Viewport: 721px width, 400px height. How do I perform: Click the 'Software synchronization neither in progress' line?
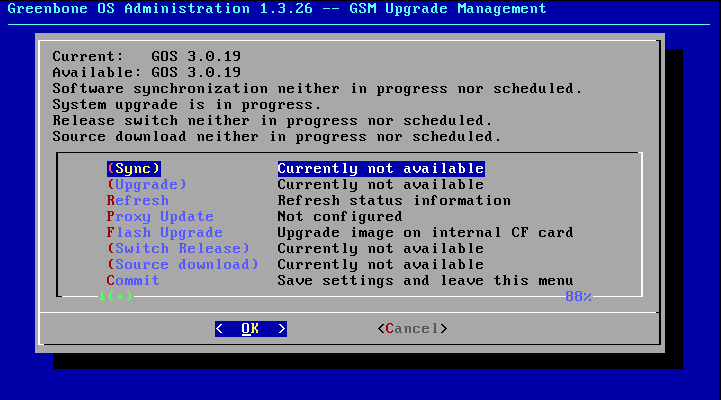click(x=317, y=89)
